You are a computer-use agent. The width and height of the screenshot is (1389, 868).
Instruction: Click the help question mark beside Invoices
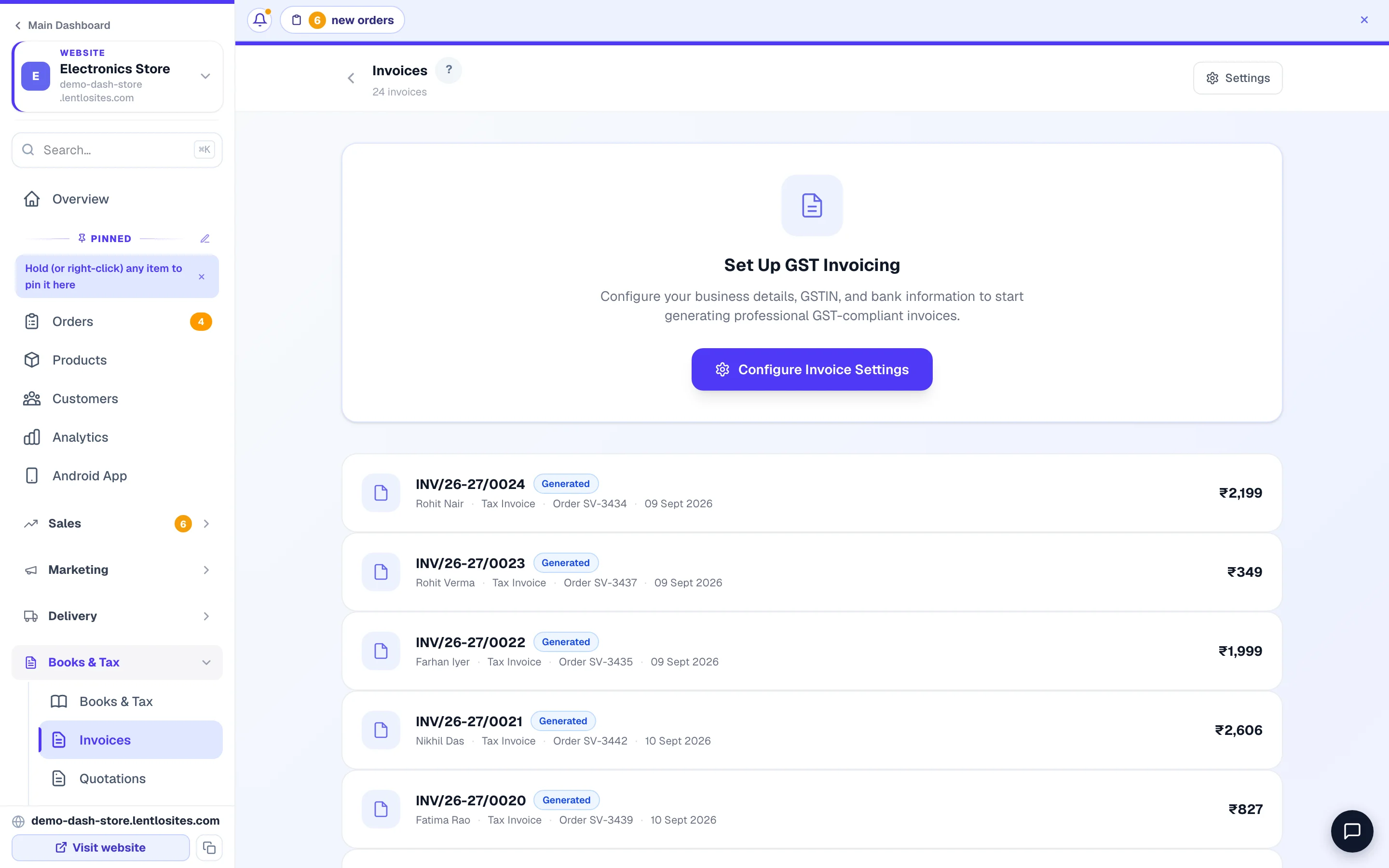click(449, 70)
